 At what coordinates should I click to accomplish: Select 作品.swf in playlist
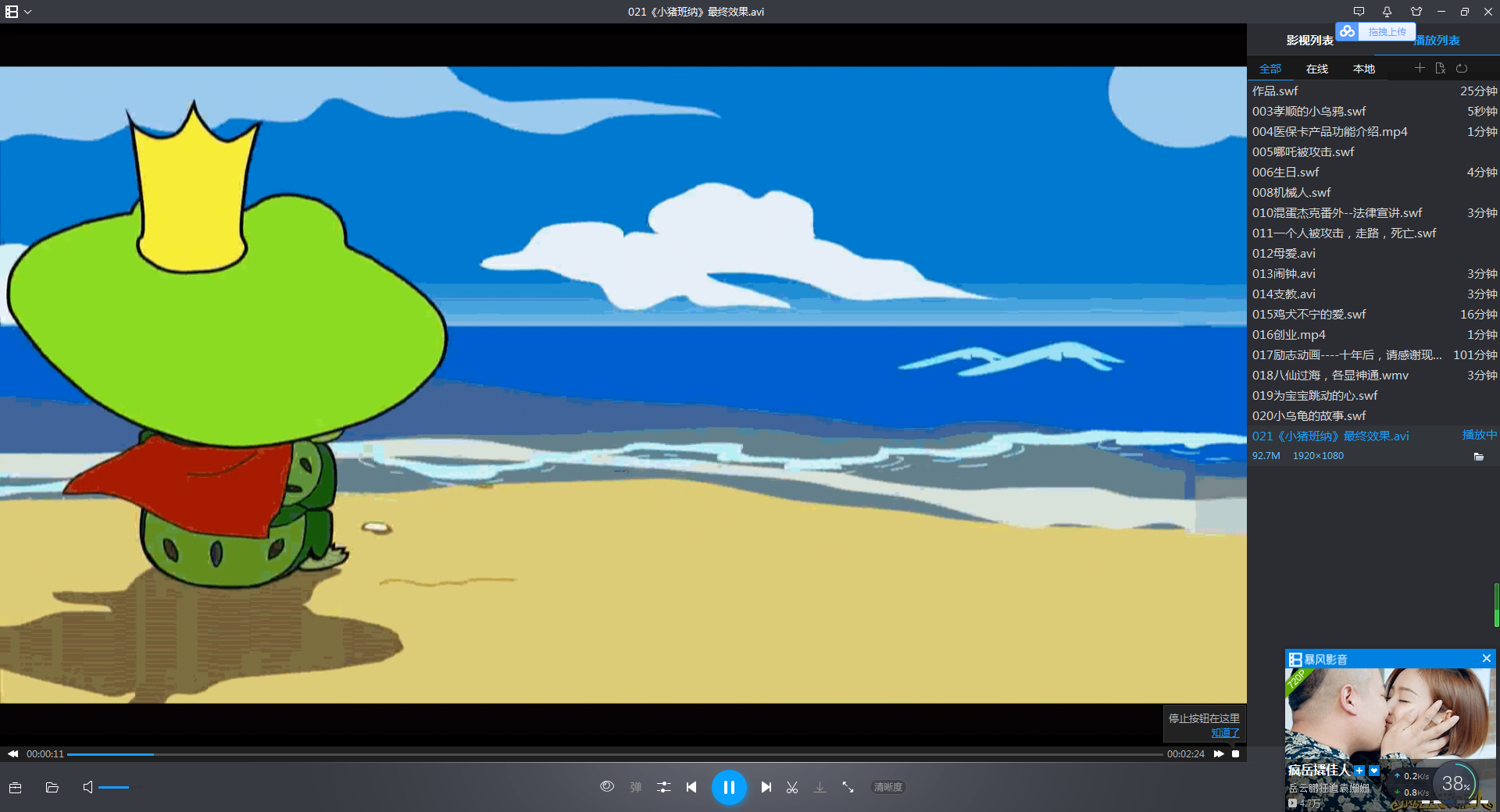[1373, 91]
